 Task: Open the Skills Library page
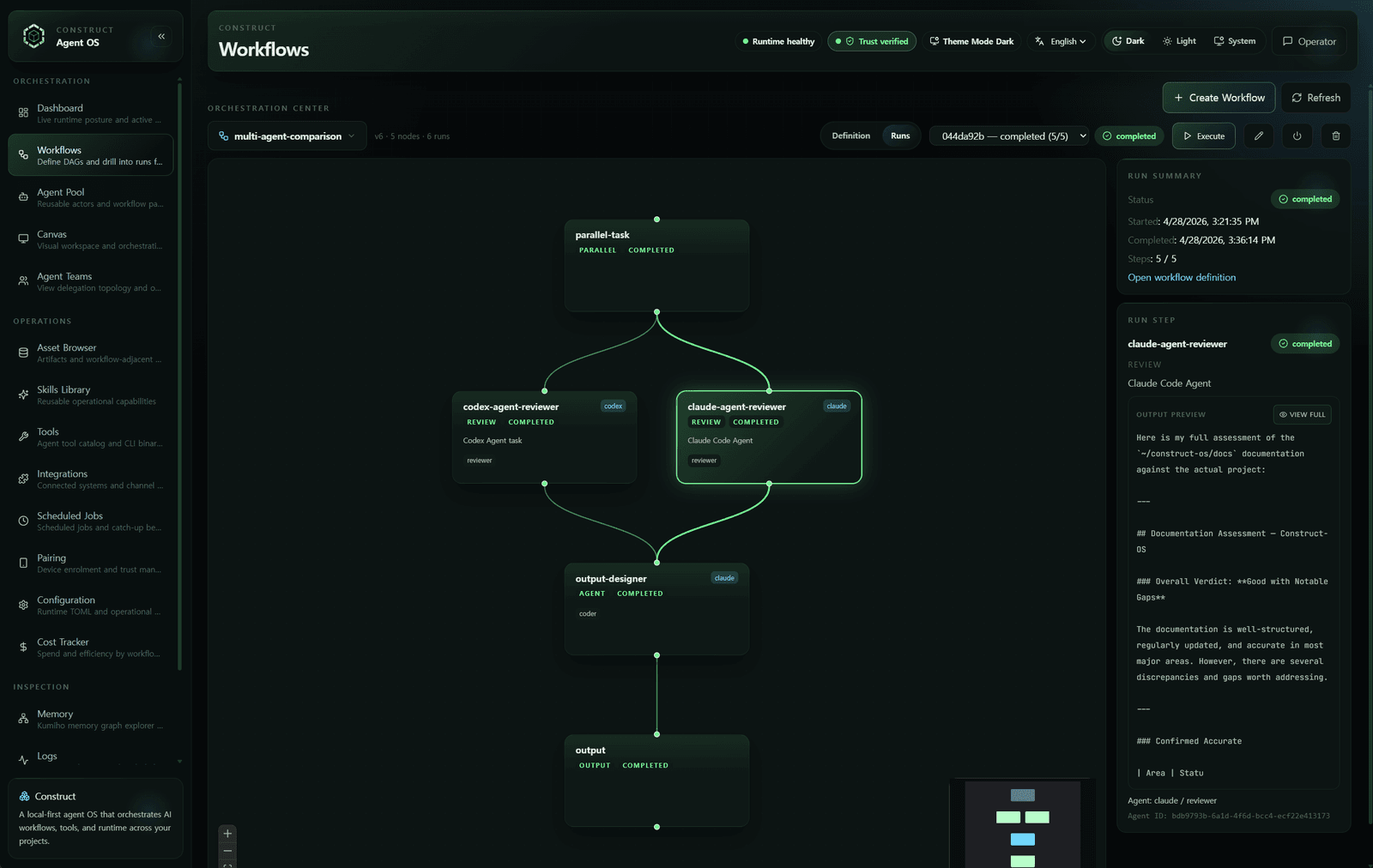91,395
